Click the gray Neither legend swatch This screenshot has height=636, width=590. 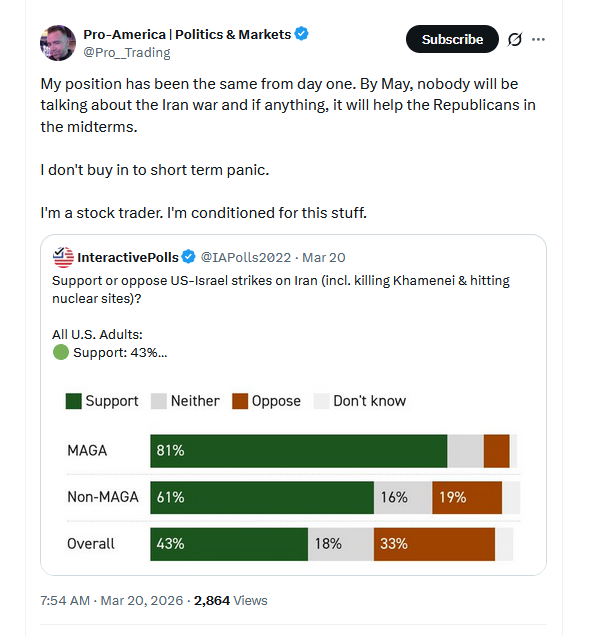click(159, 401)
